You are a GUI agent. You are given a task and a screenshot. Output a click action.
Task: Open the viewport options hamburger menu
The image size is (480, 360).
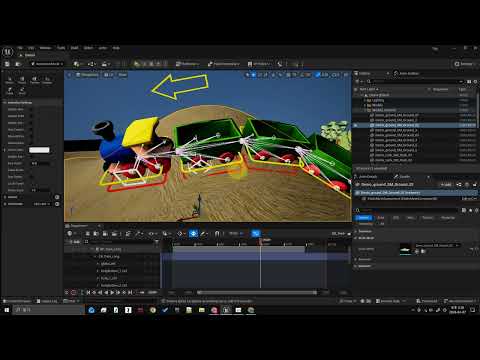[x=69, y=75]
